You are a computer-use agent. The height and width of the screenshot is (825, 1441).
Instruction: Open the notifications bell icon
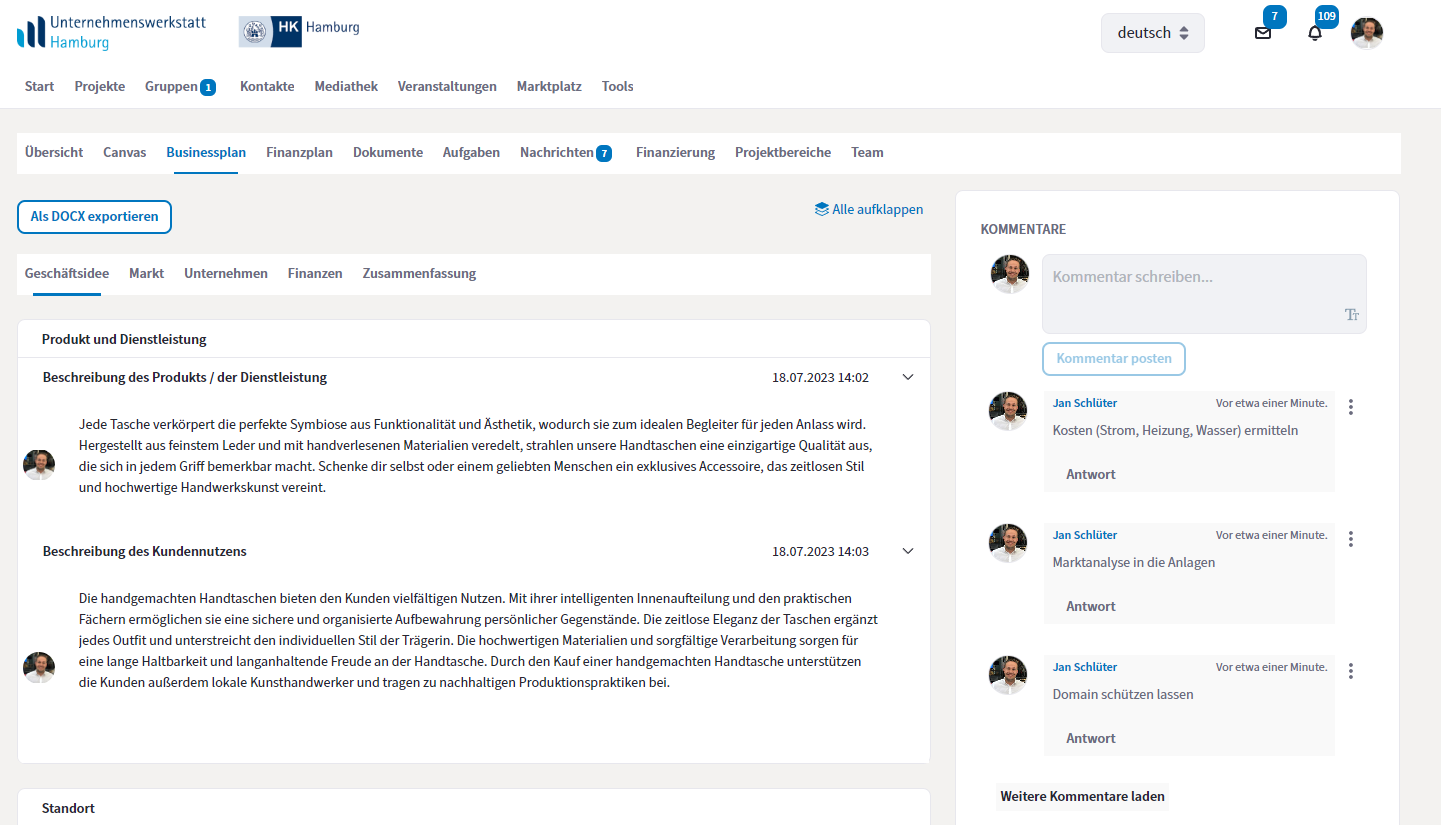tap(1315, 33)
